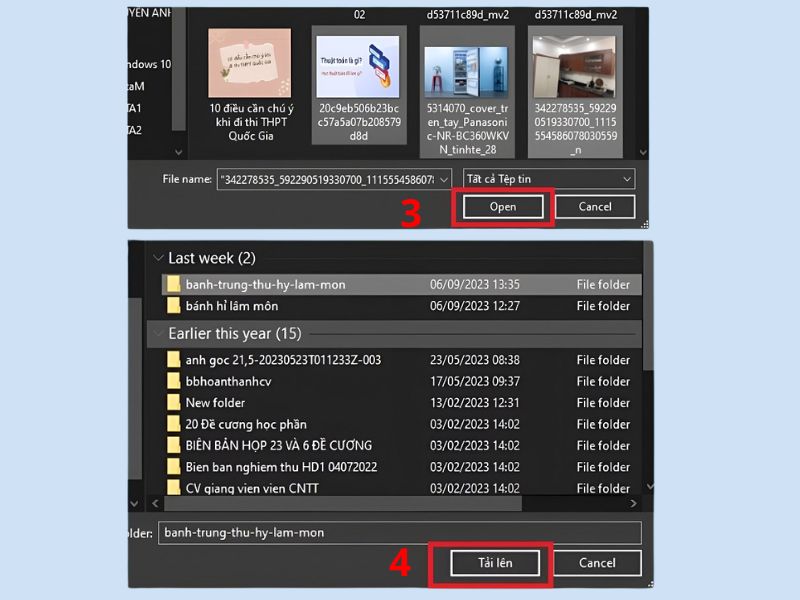Click the date 23/05/2023 08:38

[x=474, y=360]
